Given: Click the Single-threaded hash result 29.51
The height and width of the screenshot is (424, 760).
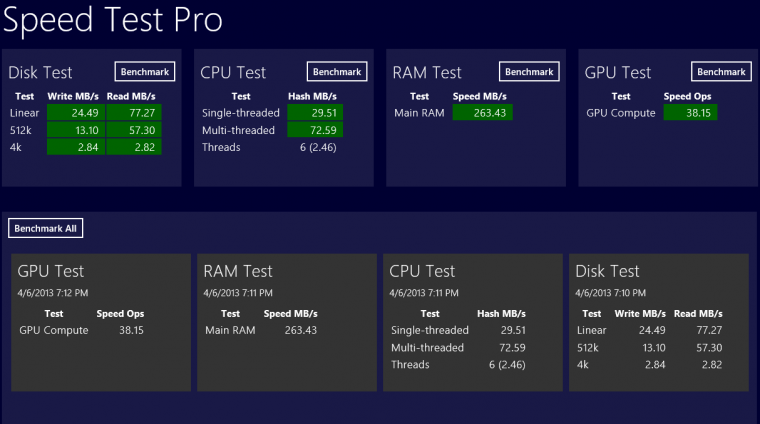Looking at the screenshot, I should (x=315, y=113).
